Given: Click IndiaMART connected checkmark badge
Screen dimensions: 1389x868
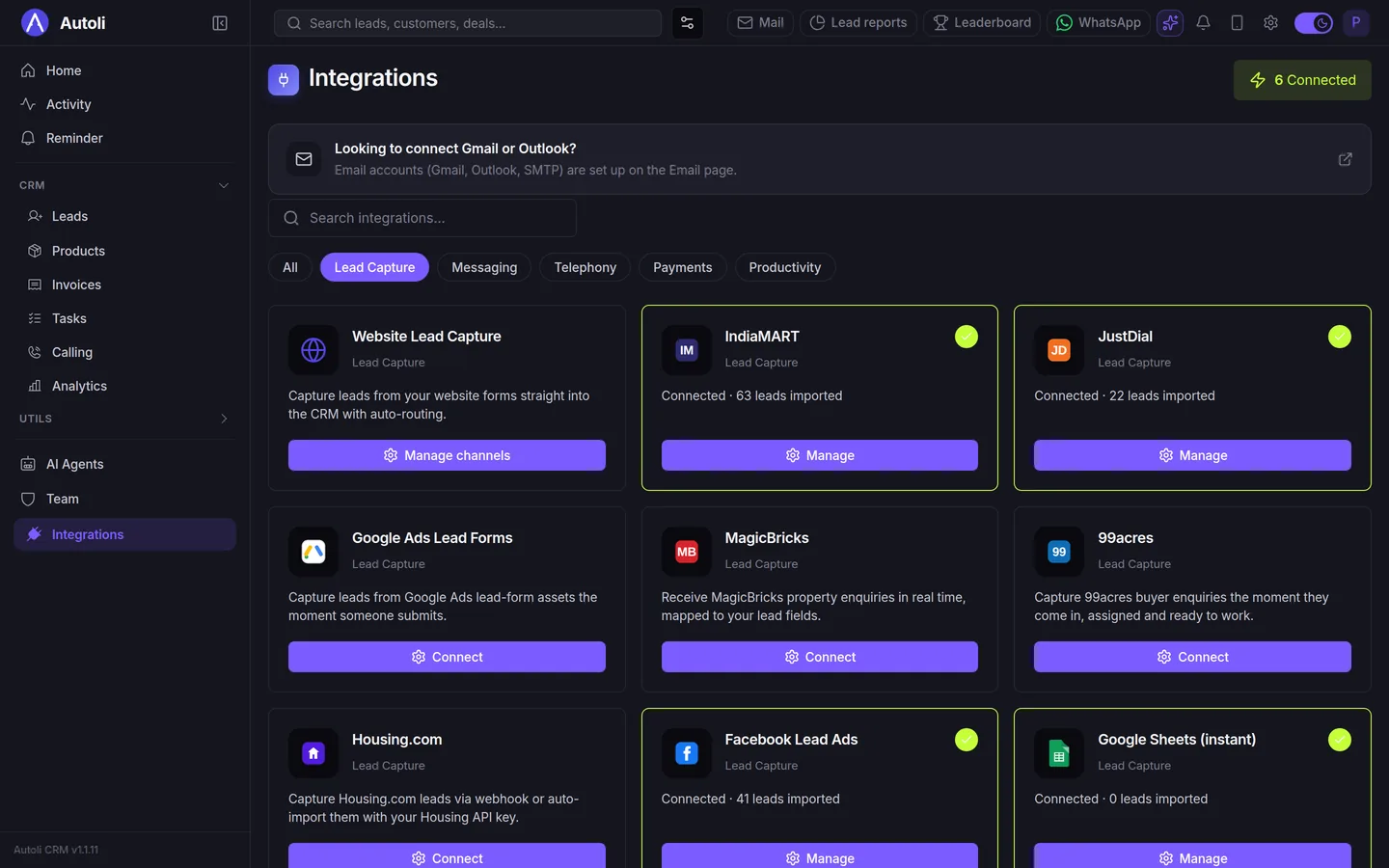Looking at the screenshot, I should (x=967, y=337).
